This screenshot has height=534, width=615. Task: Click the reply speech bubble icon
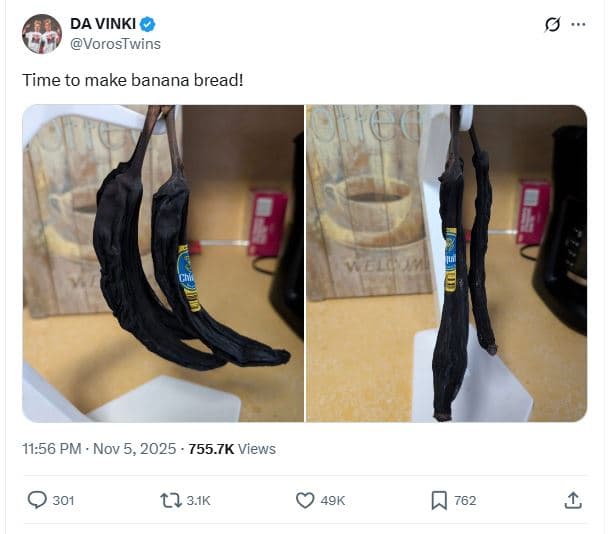point(37,500)
